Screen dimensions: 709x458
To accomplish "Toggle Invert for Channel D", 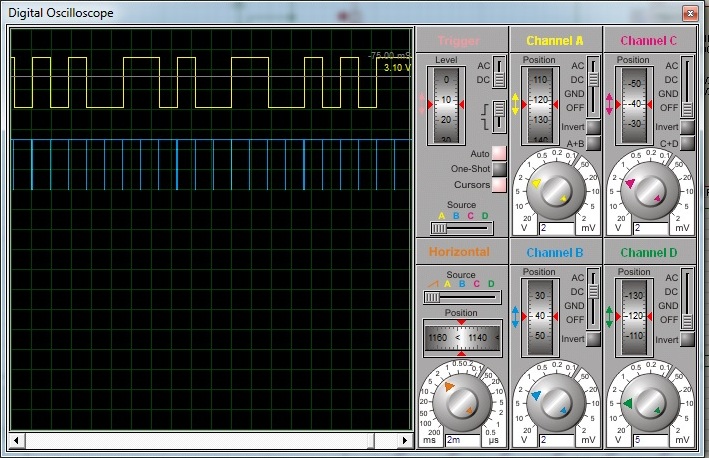I will [687, 339].
